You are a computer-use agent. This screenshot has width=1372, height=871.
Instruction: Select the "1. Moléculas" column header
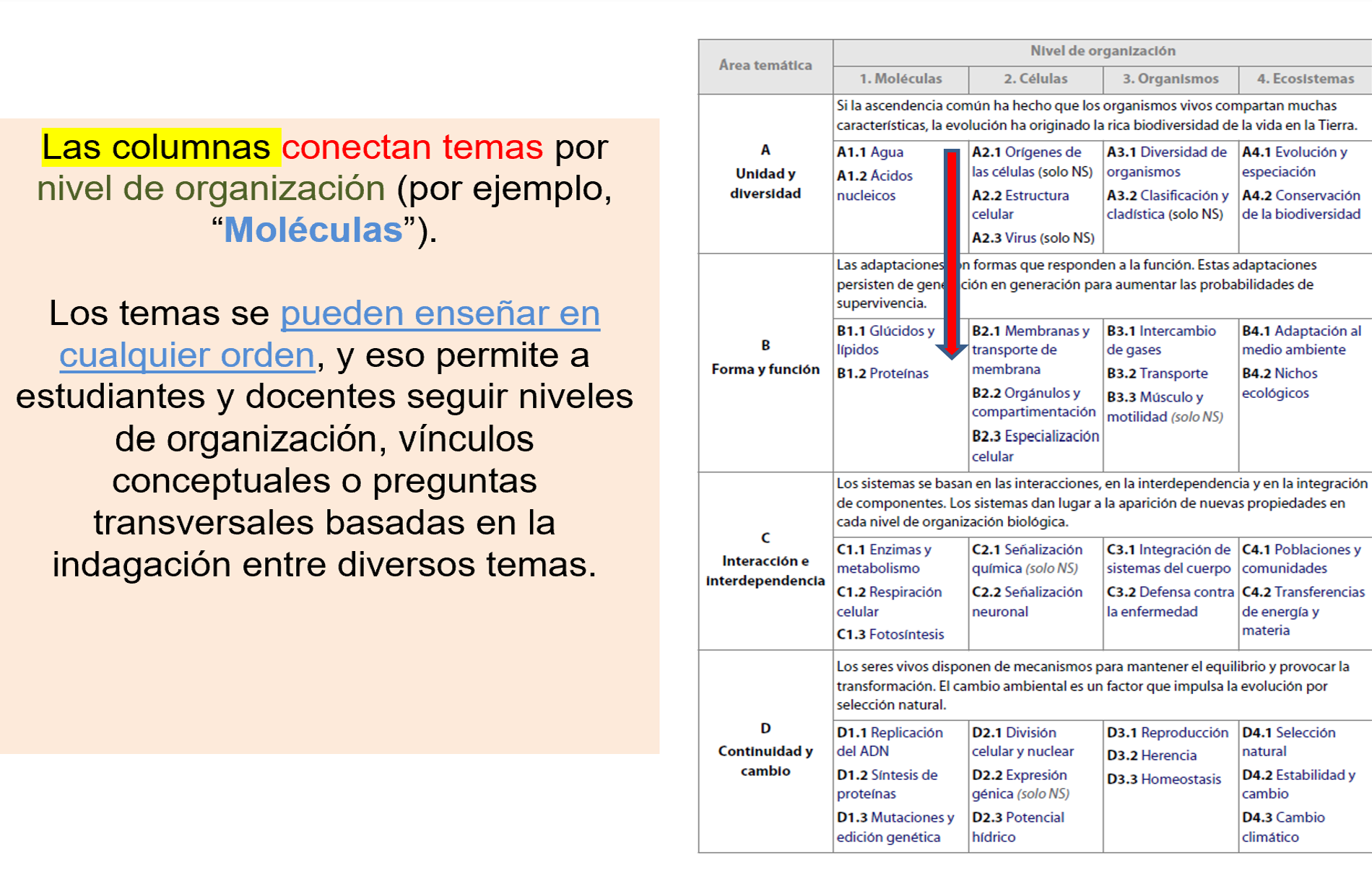coord(900,79)
